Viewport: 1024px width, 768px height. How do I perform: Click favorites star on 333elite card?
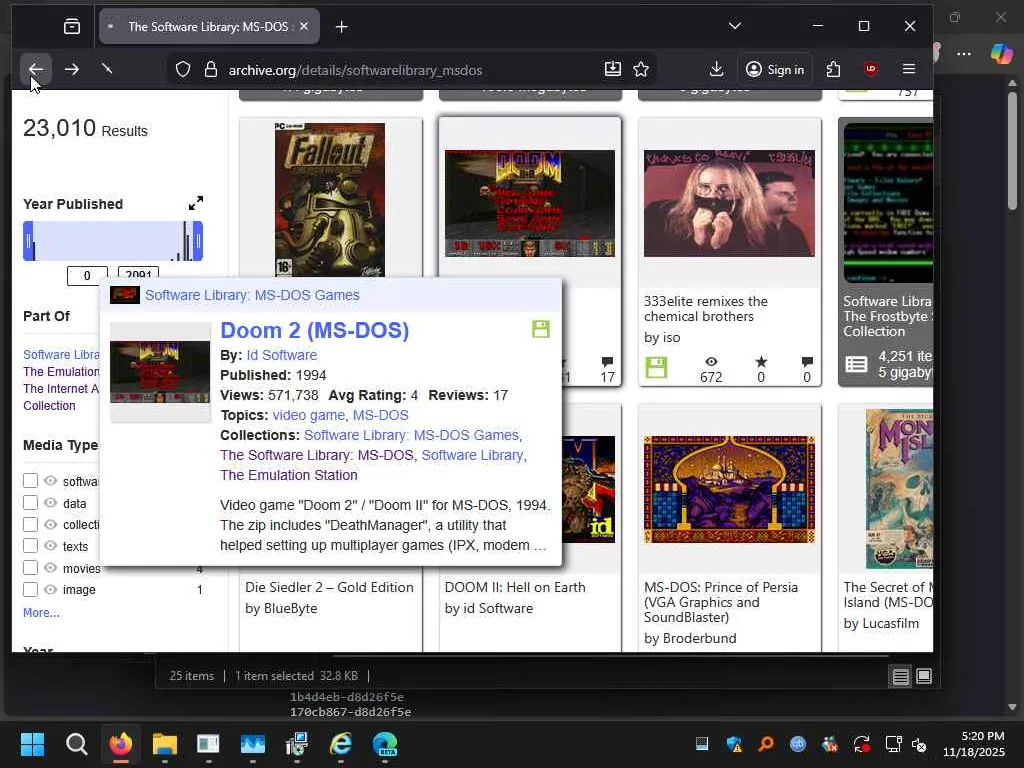coord(761,361)
